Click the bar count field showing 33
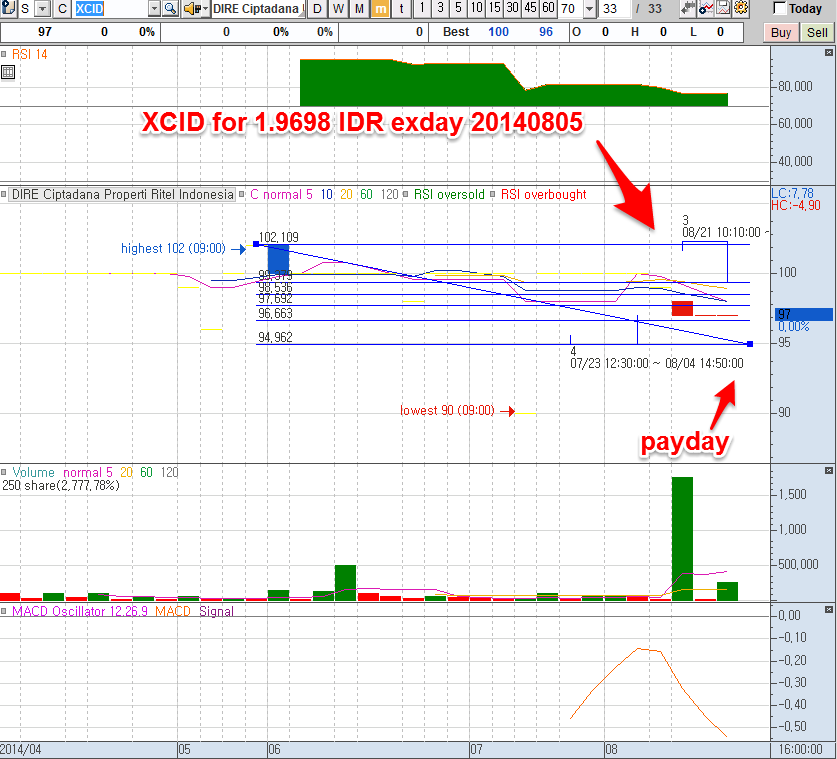The image size is (837, 759). 615,9
